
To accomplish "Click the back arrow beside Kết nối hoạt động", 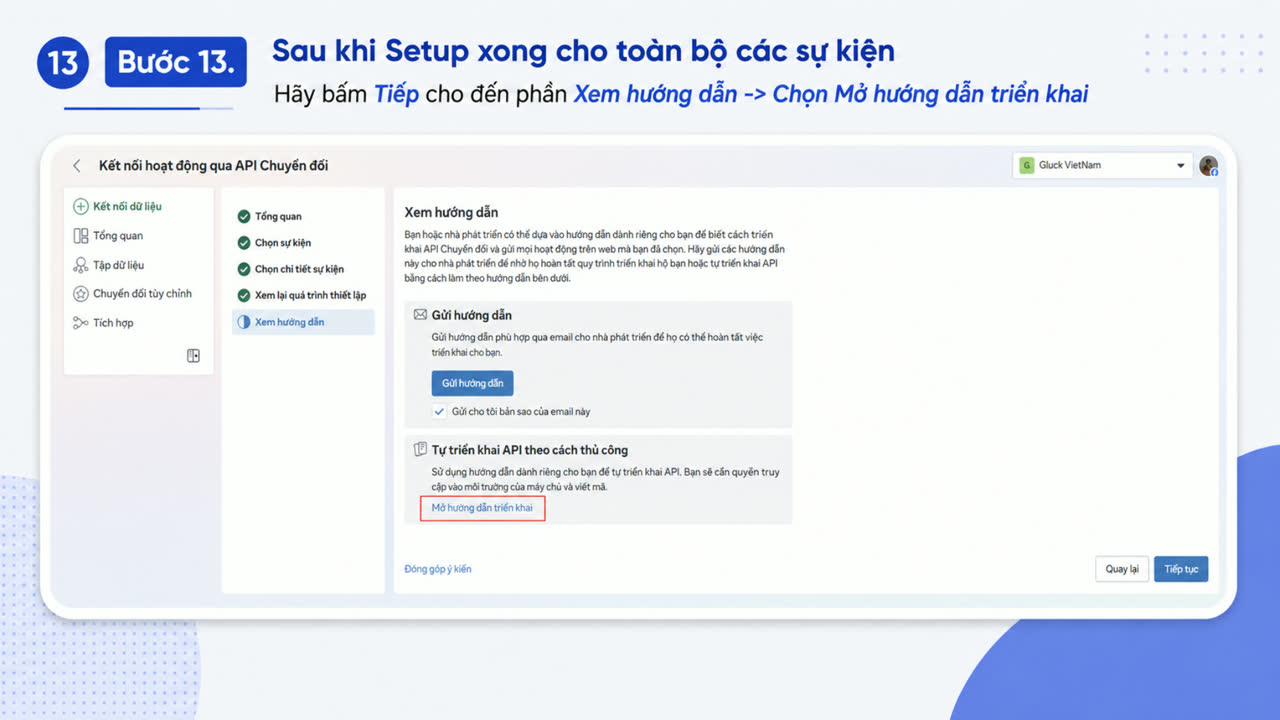I will coord(77,166).
